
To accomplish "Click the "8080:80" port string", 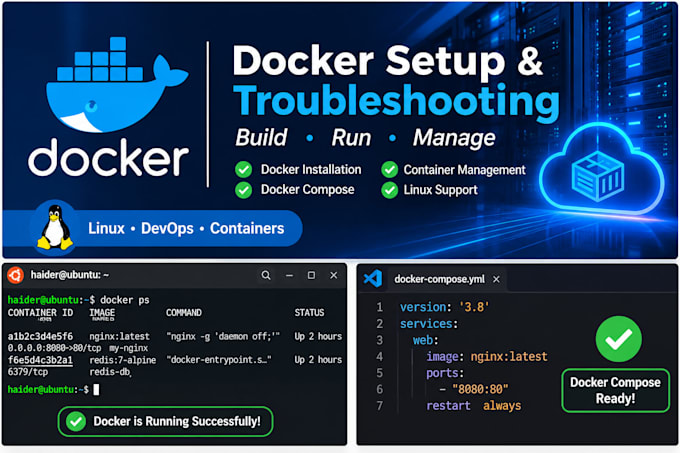I will point(480,389).
